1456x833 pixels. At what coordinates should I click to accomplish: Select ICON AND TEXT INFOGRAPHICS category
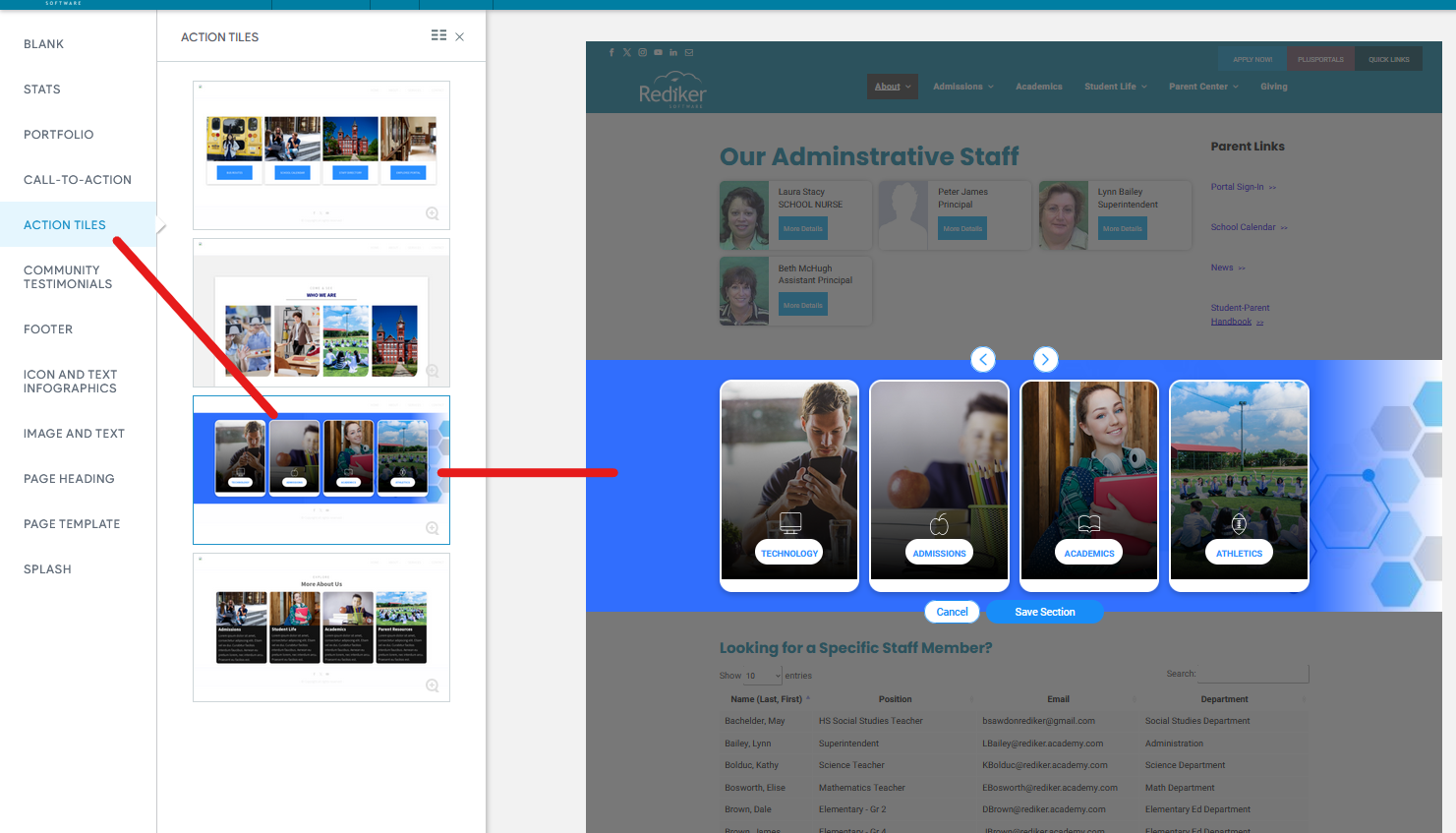[x=70, y=382]
